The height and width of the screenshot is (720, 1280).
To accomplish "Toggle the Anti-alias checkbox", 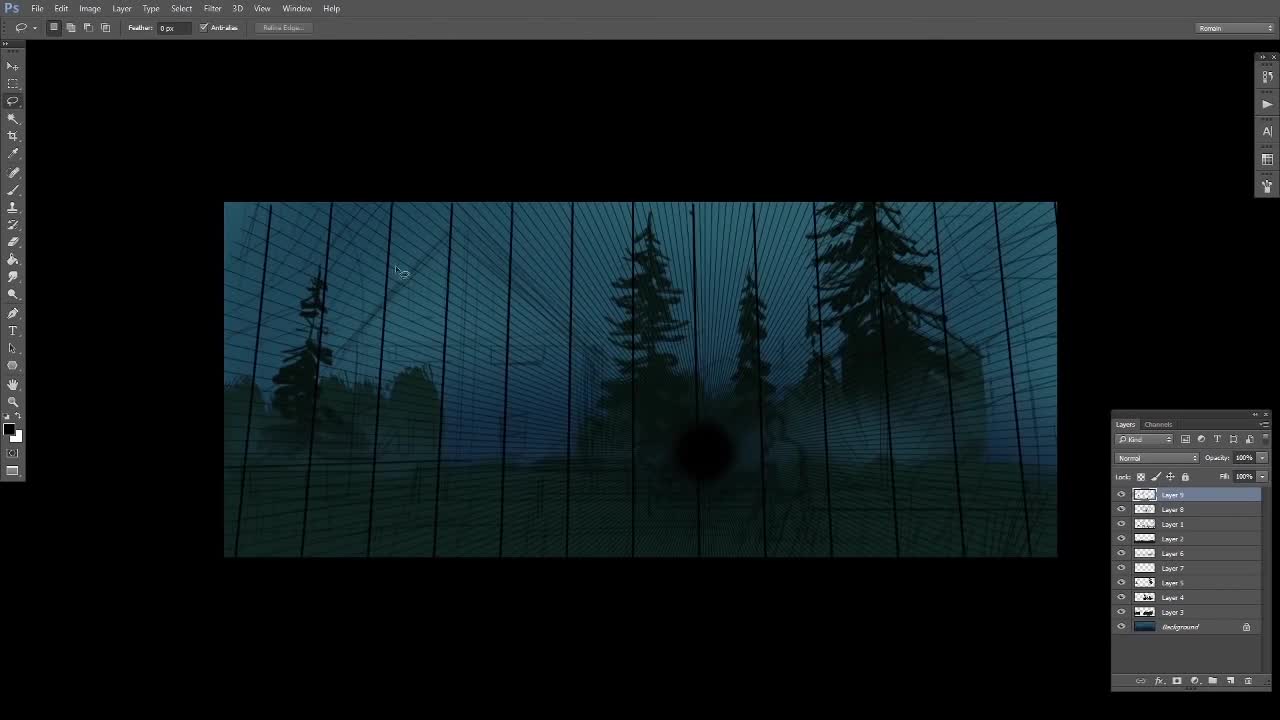I will tap(203, 28).
